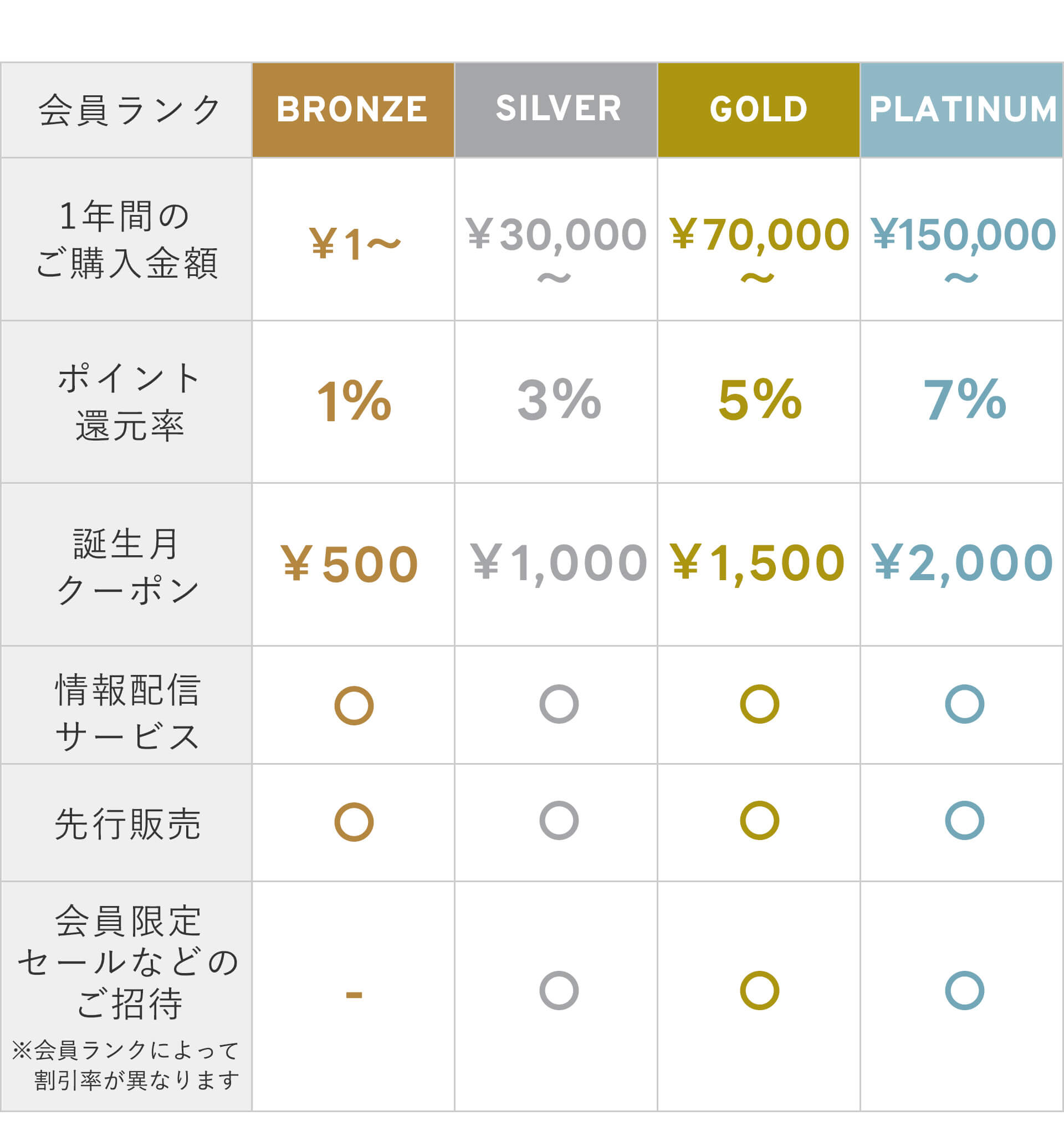Click the Gold circle for 情報配信サービス

[x=759, y=704]
